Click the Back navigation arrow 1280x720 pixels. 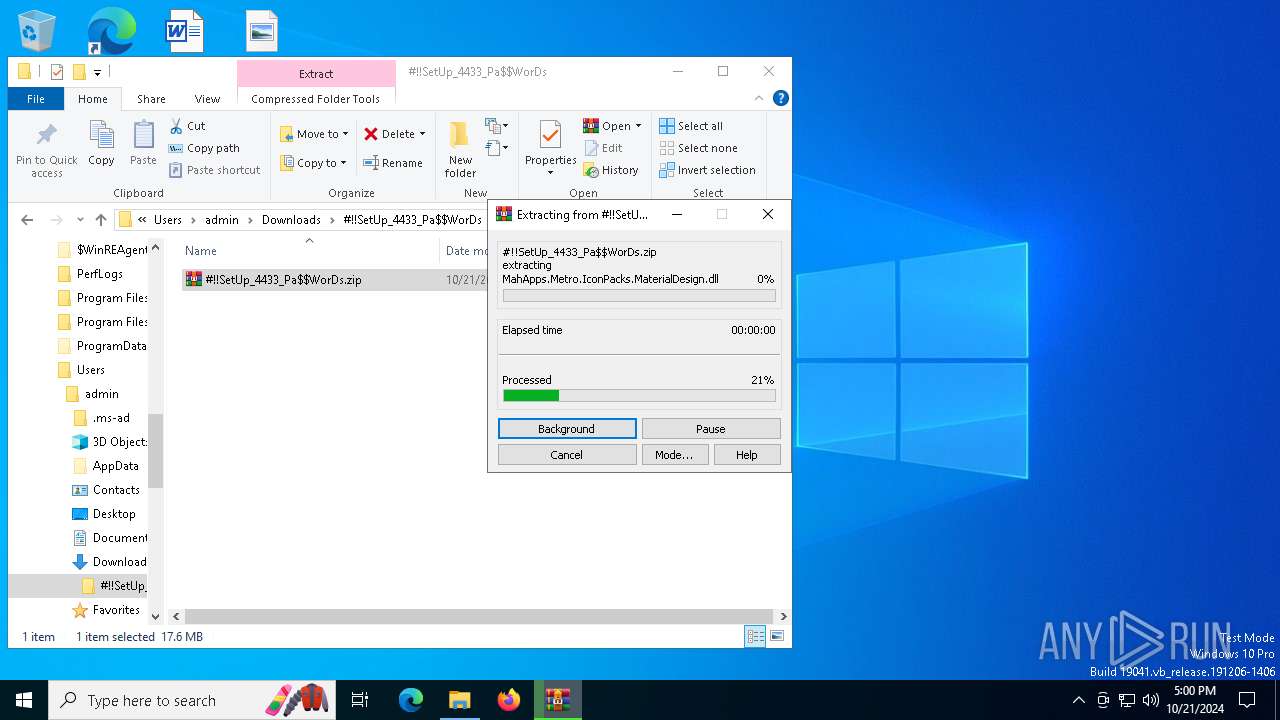(27, 220)
